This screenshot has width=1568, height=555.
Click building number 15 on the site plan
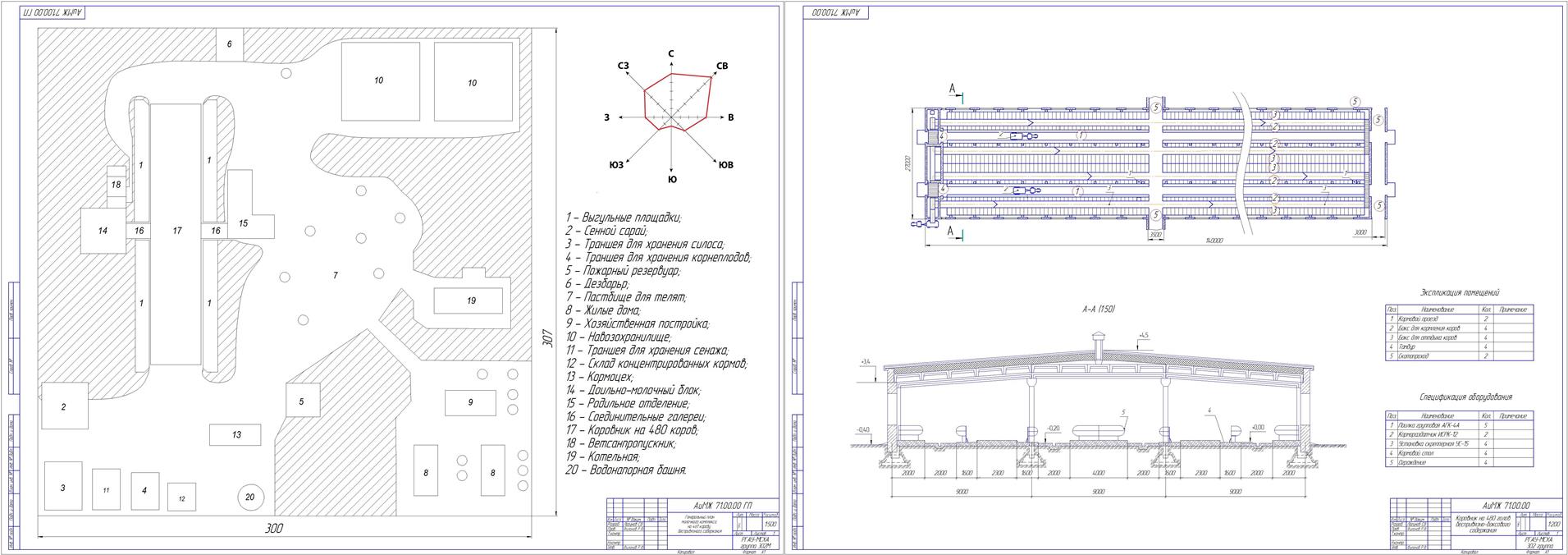pyautogui.click(x=244, y=222)
